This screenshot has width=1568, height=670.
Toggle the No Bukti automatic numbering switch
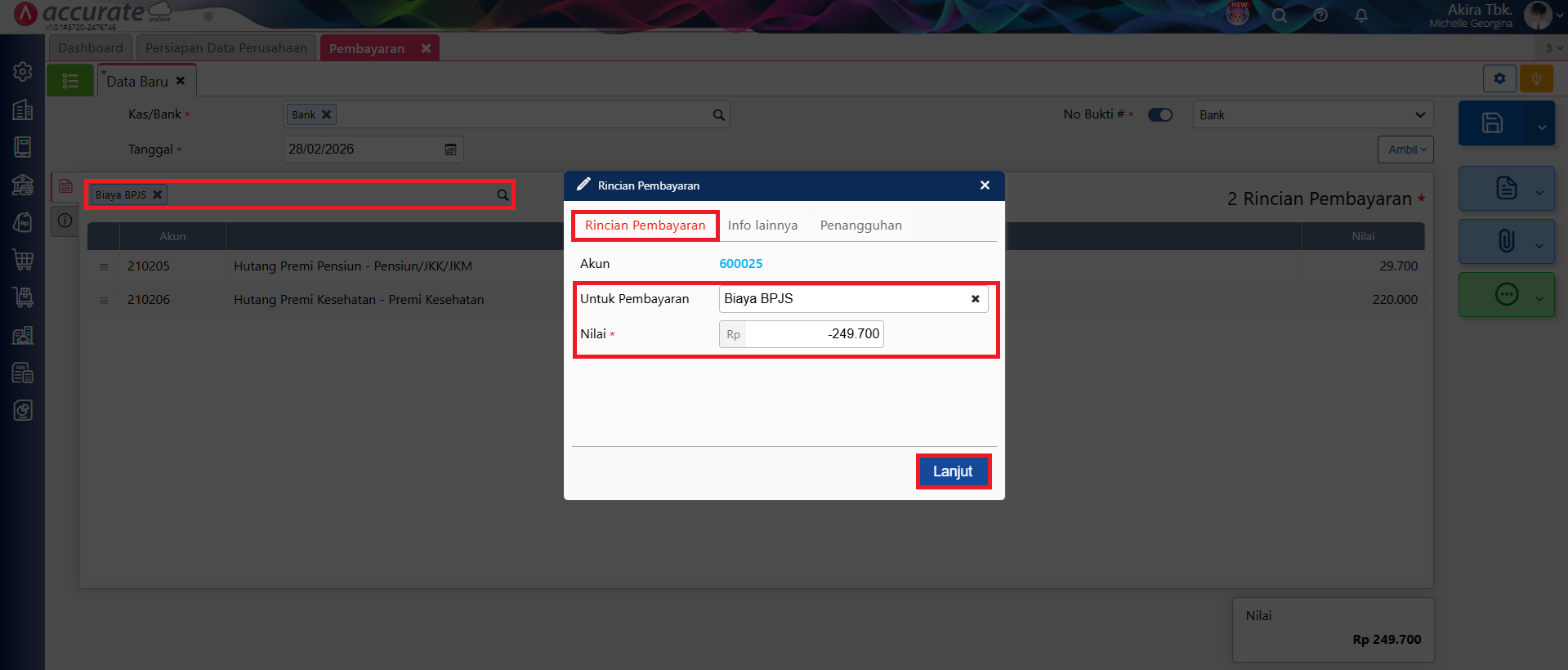[1159, 115]
